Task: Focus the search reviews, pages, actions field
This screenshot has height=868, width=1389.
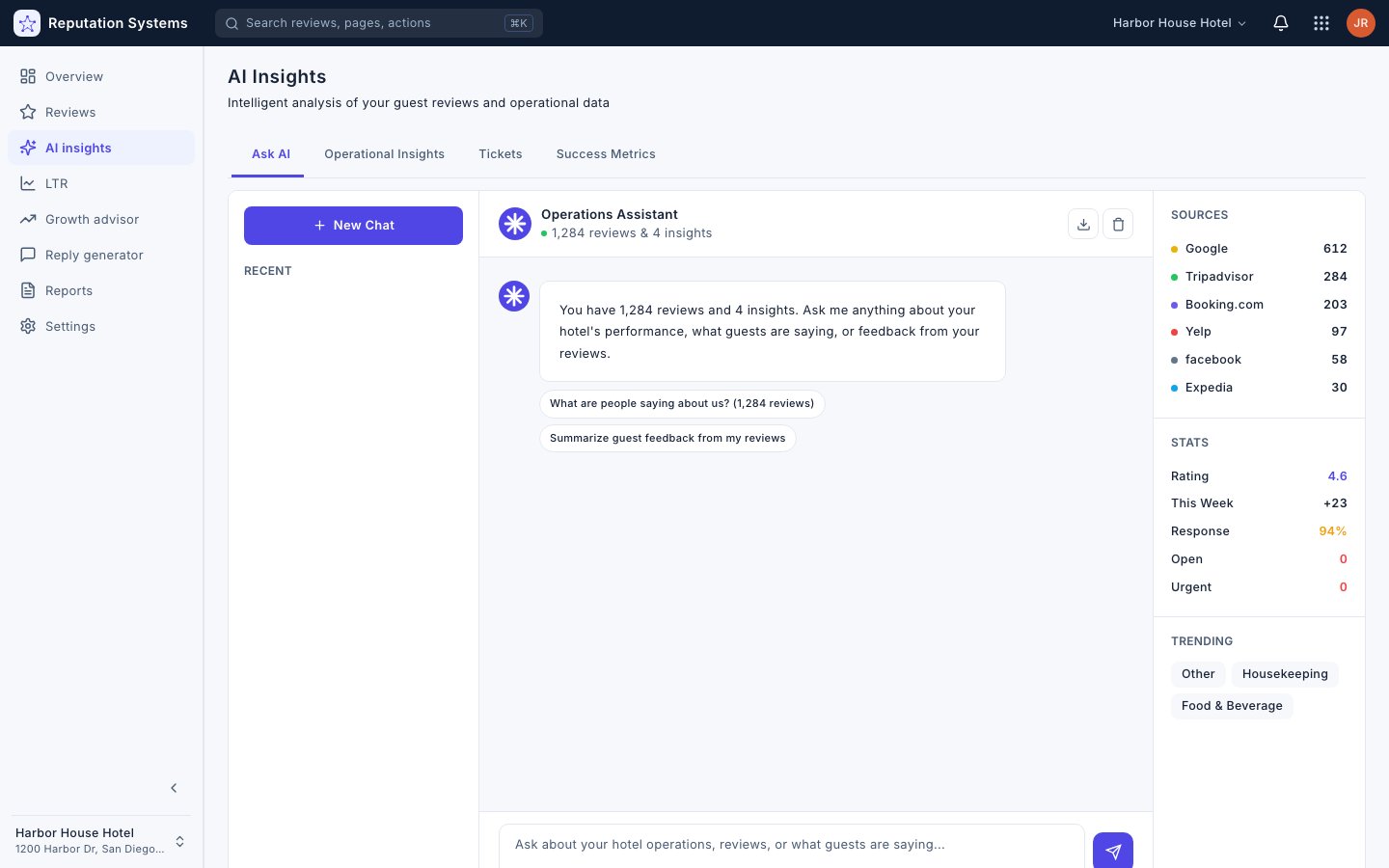Action: point(379,23)
